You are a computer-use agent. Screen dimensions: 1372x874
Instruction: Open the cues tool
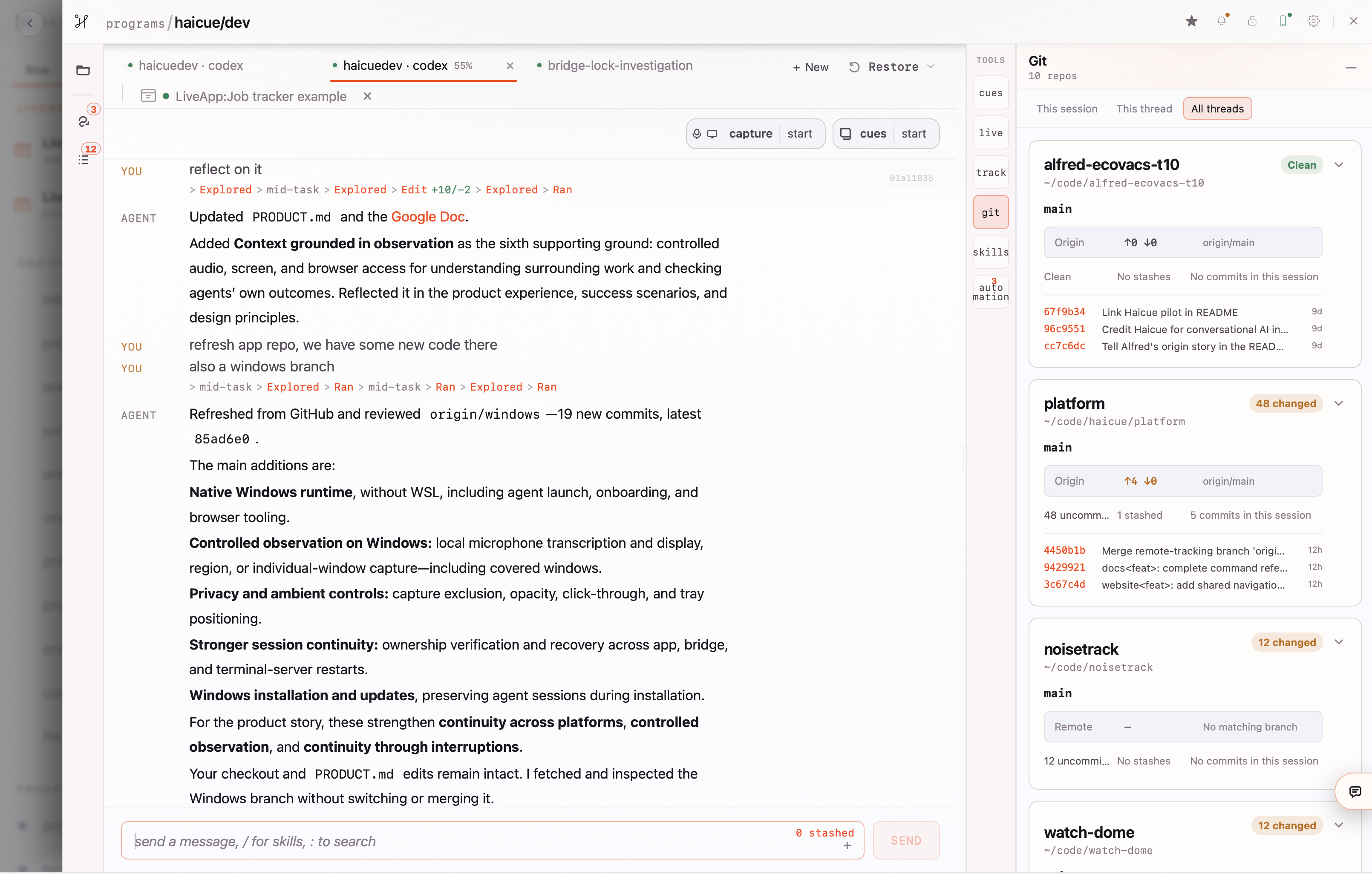click(991, 93)
